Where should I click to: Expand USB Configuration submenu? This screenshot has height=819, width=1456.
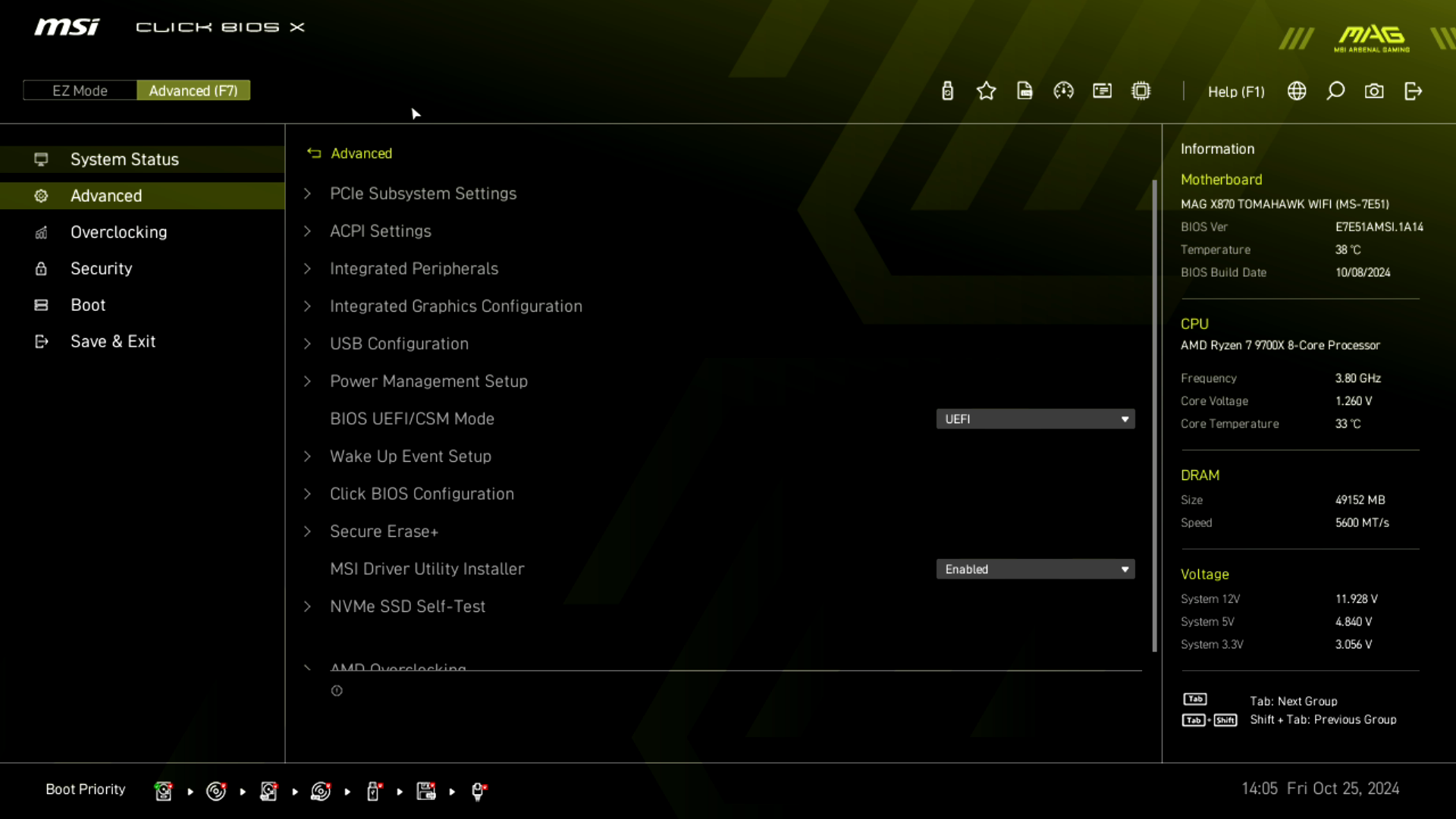tap(399, 343)
